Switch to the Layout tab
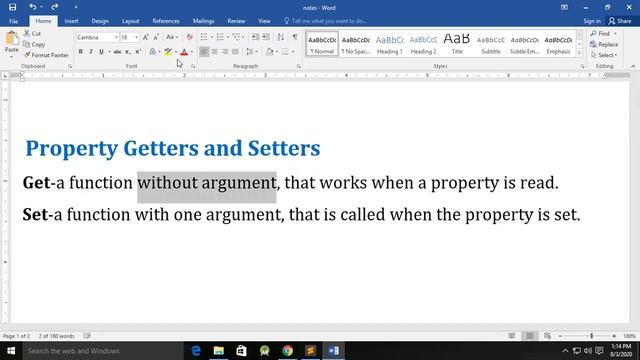This screenshot has width=640, height=360. [x=130, y=21]
